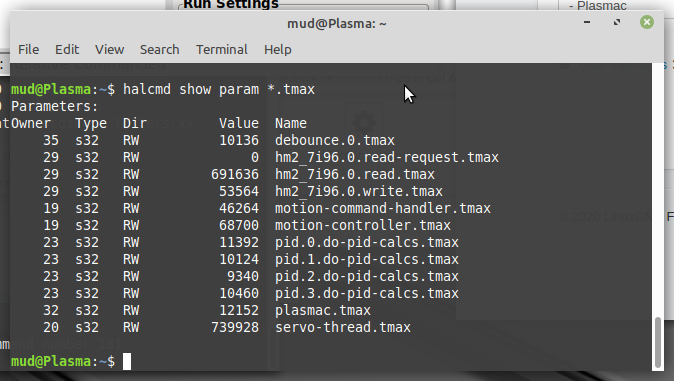674x381 pixels.
Task: Open the File menu in terminal
Action: coord(28,50)
